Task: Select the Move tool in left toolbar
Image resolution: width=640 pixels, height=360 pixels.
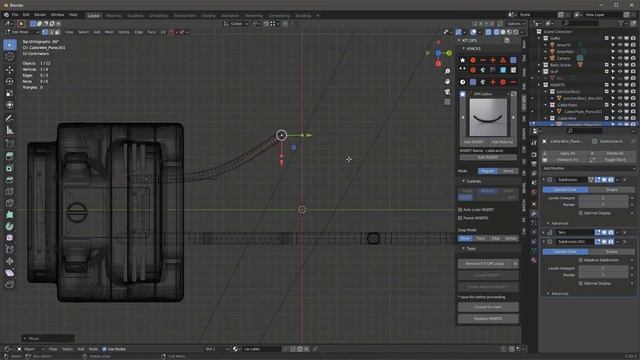Action: click(10, 69)
